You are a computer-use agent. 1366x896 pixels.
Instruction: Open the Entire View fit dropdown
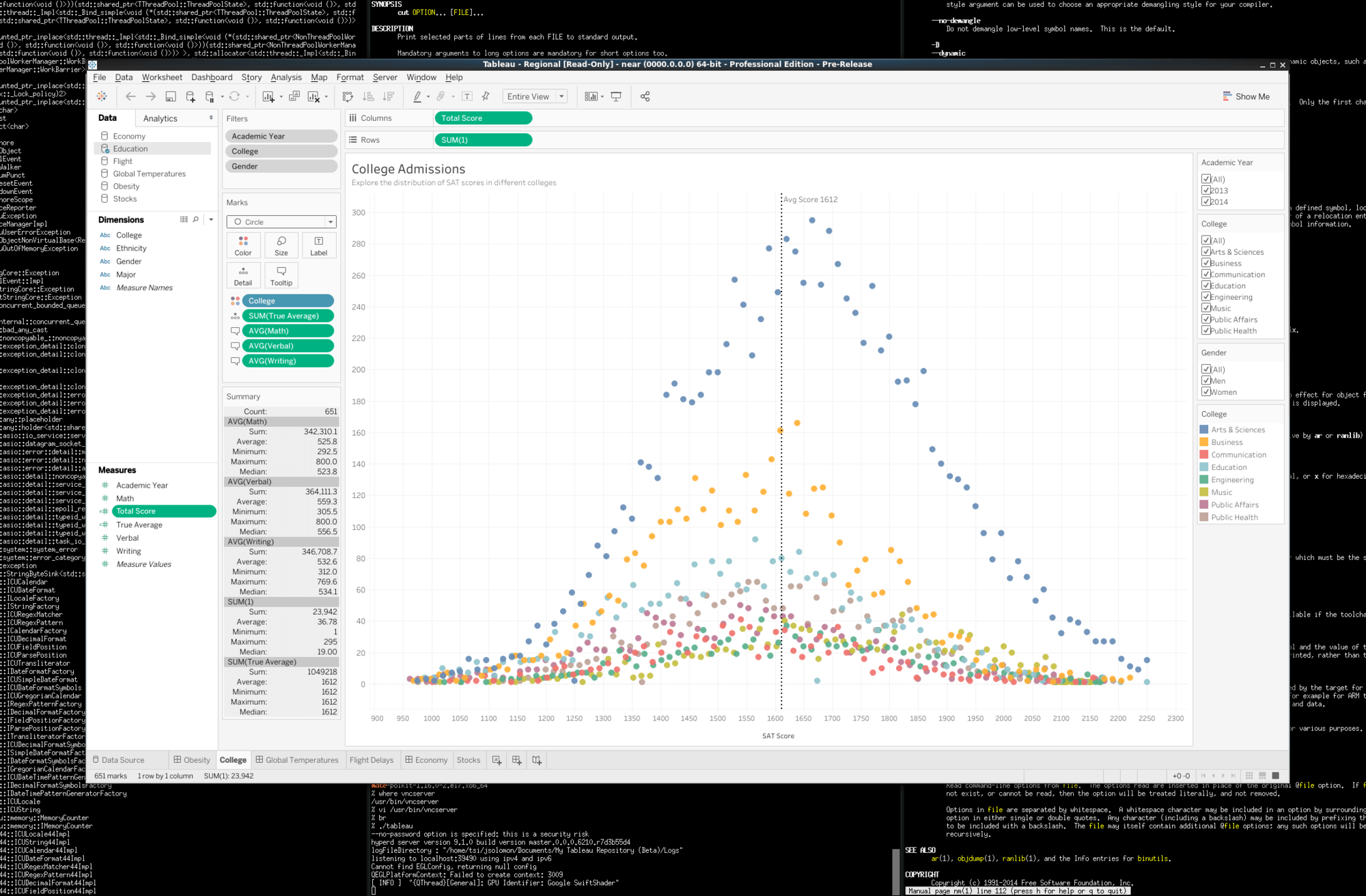point(535,96)
